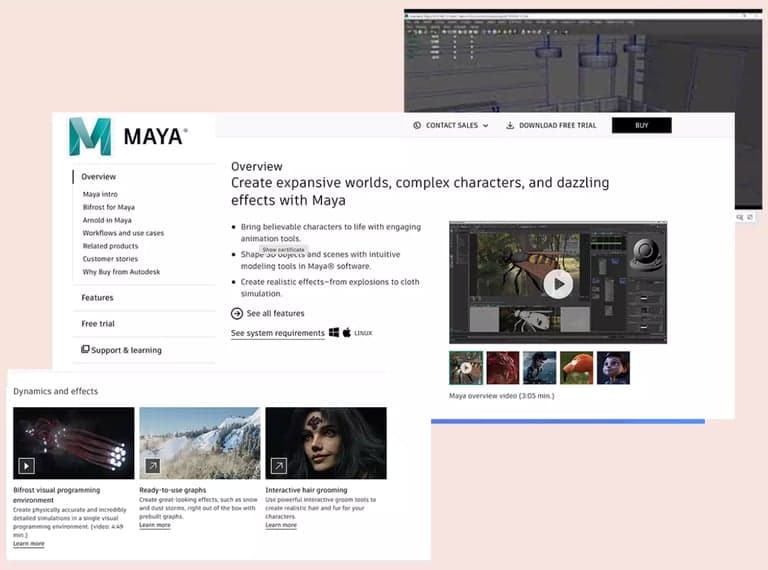This screenshot has height=570, width=768.
Task: Open the woman's portrait hair grooming image
Action: click(x=326, y=443)
